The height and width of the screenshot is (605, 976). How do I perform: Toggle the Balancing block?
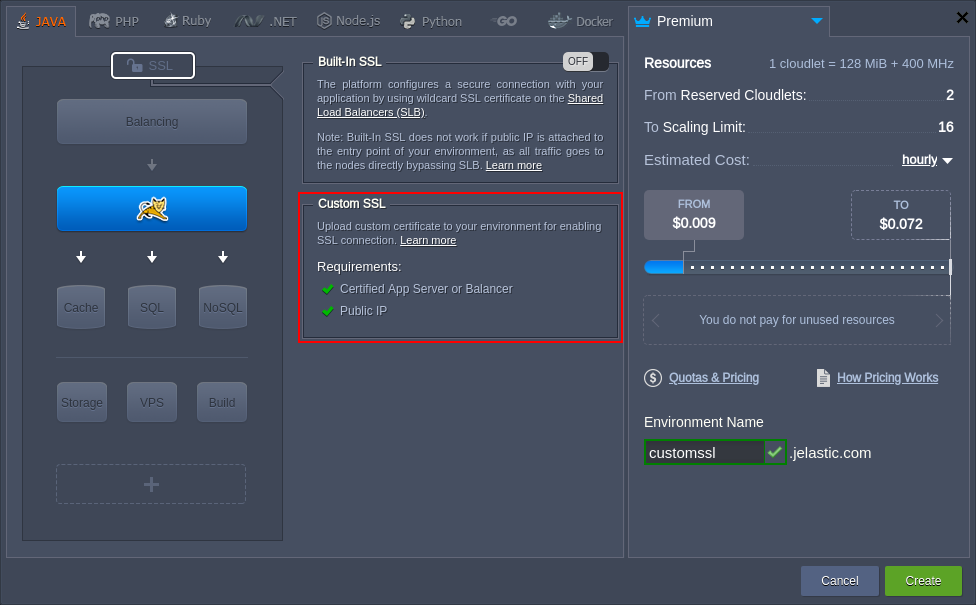point(151,121)
